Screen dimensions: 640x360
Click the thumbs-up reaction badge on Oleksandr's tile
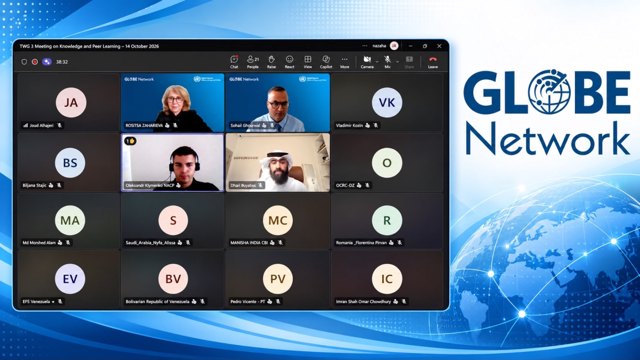[x=130, y=141]
